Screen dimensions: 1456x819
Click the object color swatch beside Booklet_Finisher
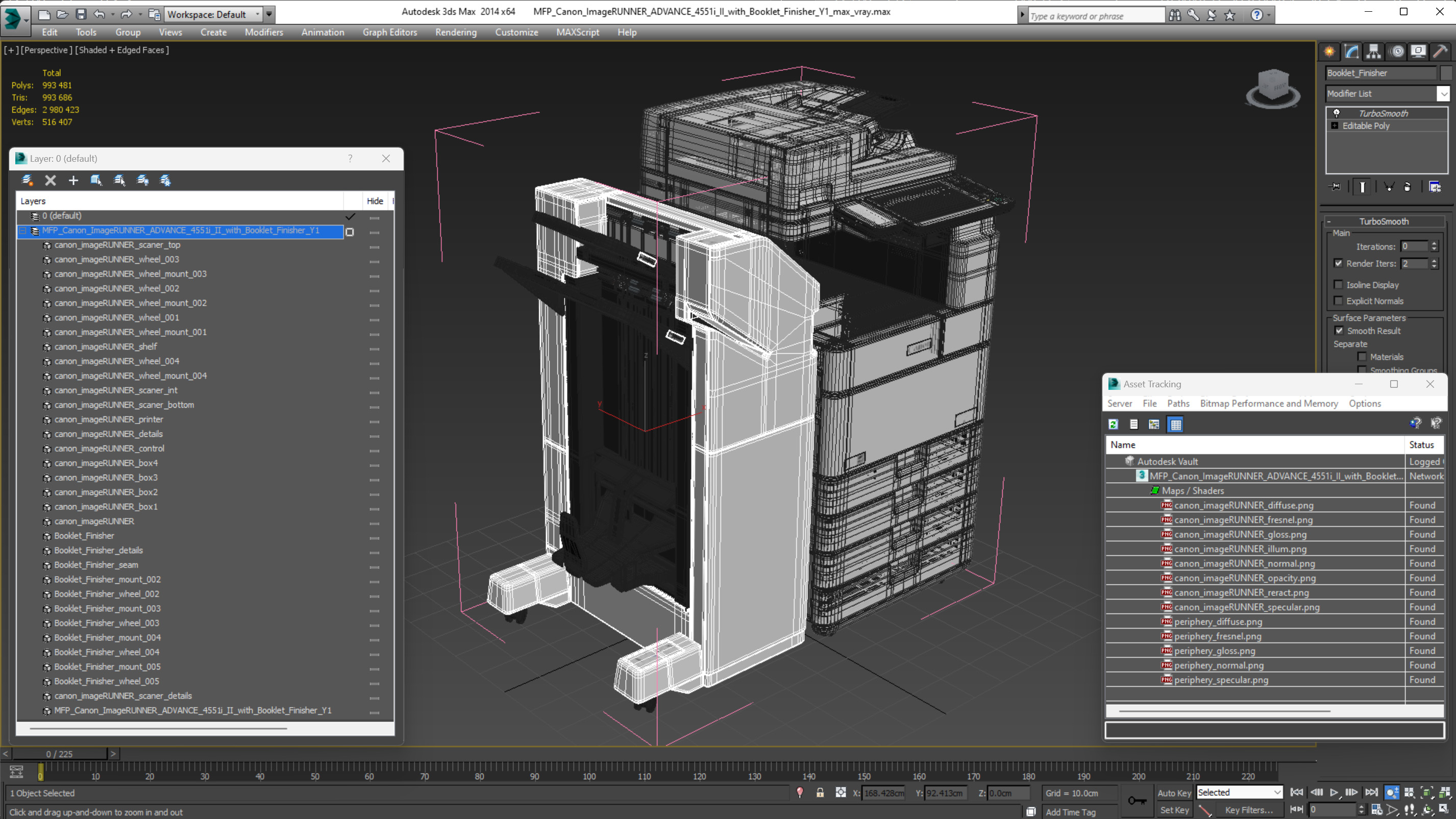(x=1446, y=73)
